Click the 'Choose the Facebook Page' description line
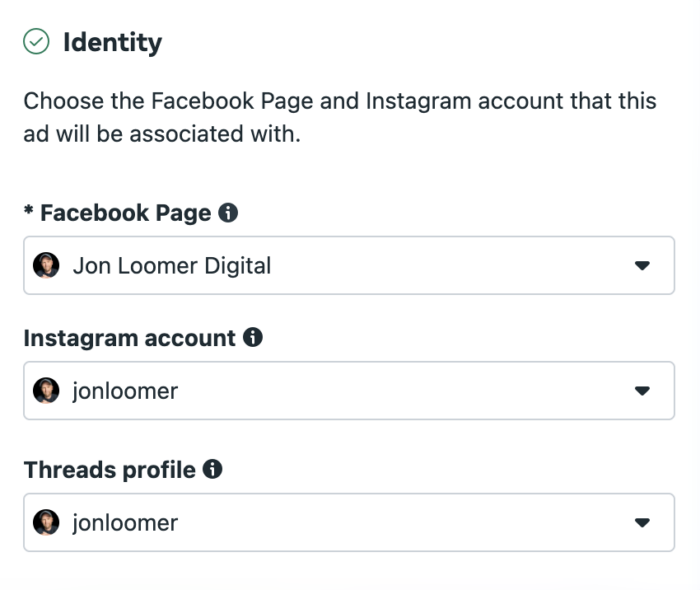700x590 pixels. click(340, 101)
